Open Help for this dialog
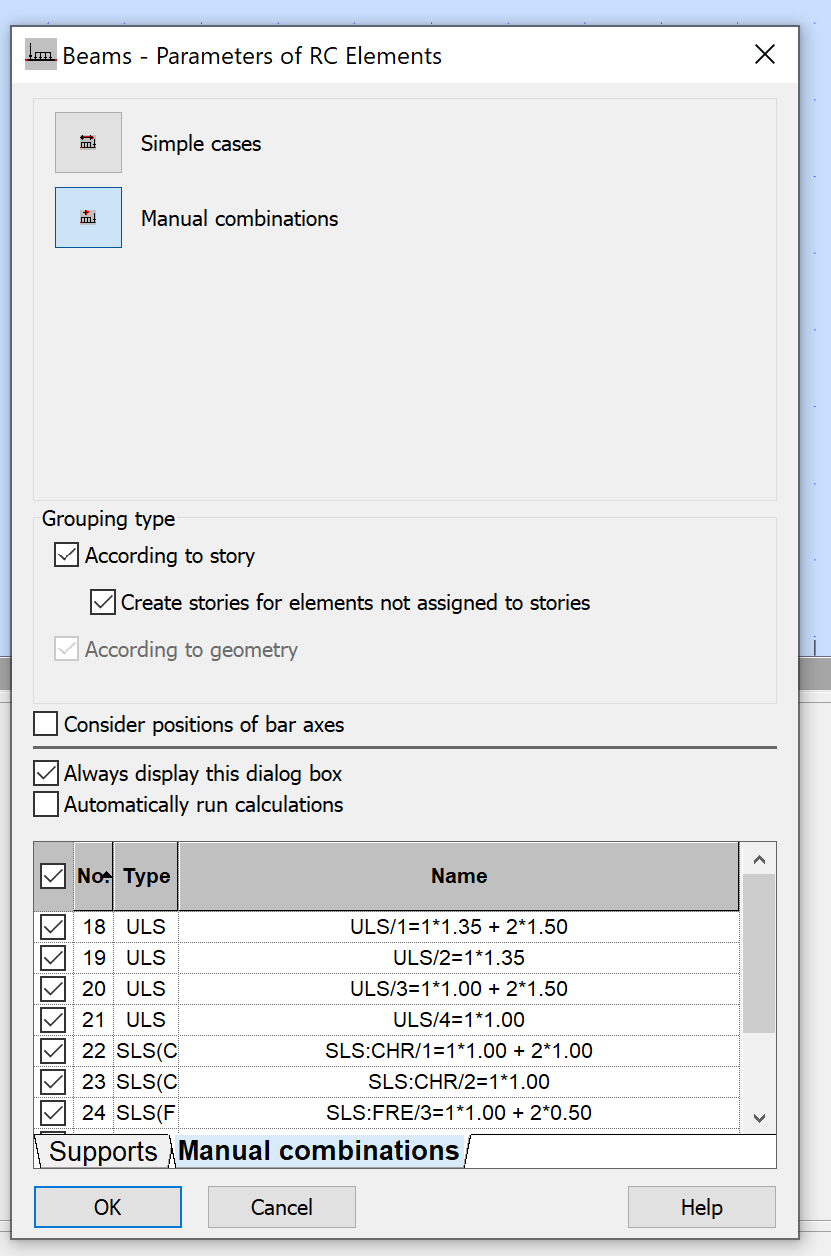The image size is (831, 1256). coord(701,1207)
